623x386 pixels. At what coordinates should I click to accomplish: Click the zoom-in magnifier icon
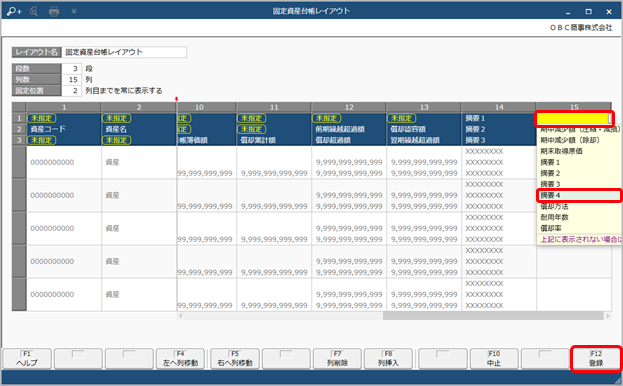[14, 11]
